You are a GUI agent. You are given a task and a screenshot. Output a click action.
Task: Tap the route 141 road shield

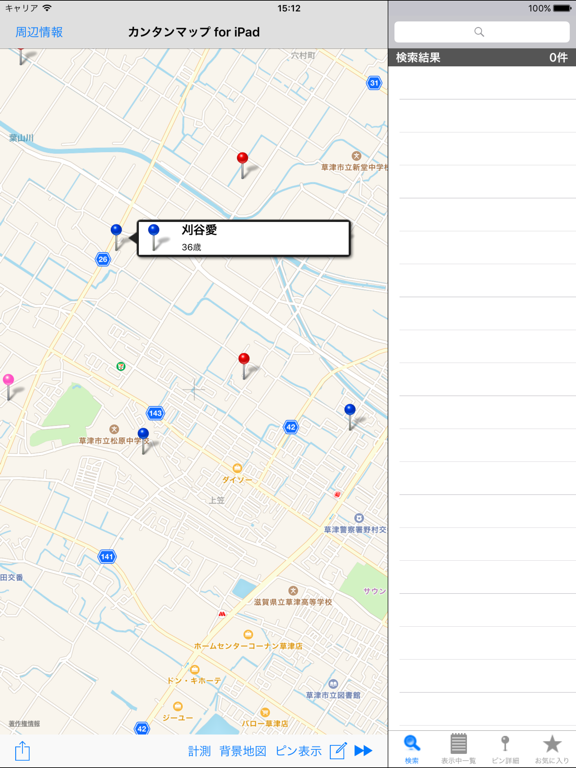107,556
